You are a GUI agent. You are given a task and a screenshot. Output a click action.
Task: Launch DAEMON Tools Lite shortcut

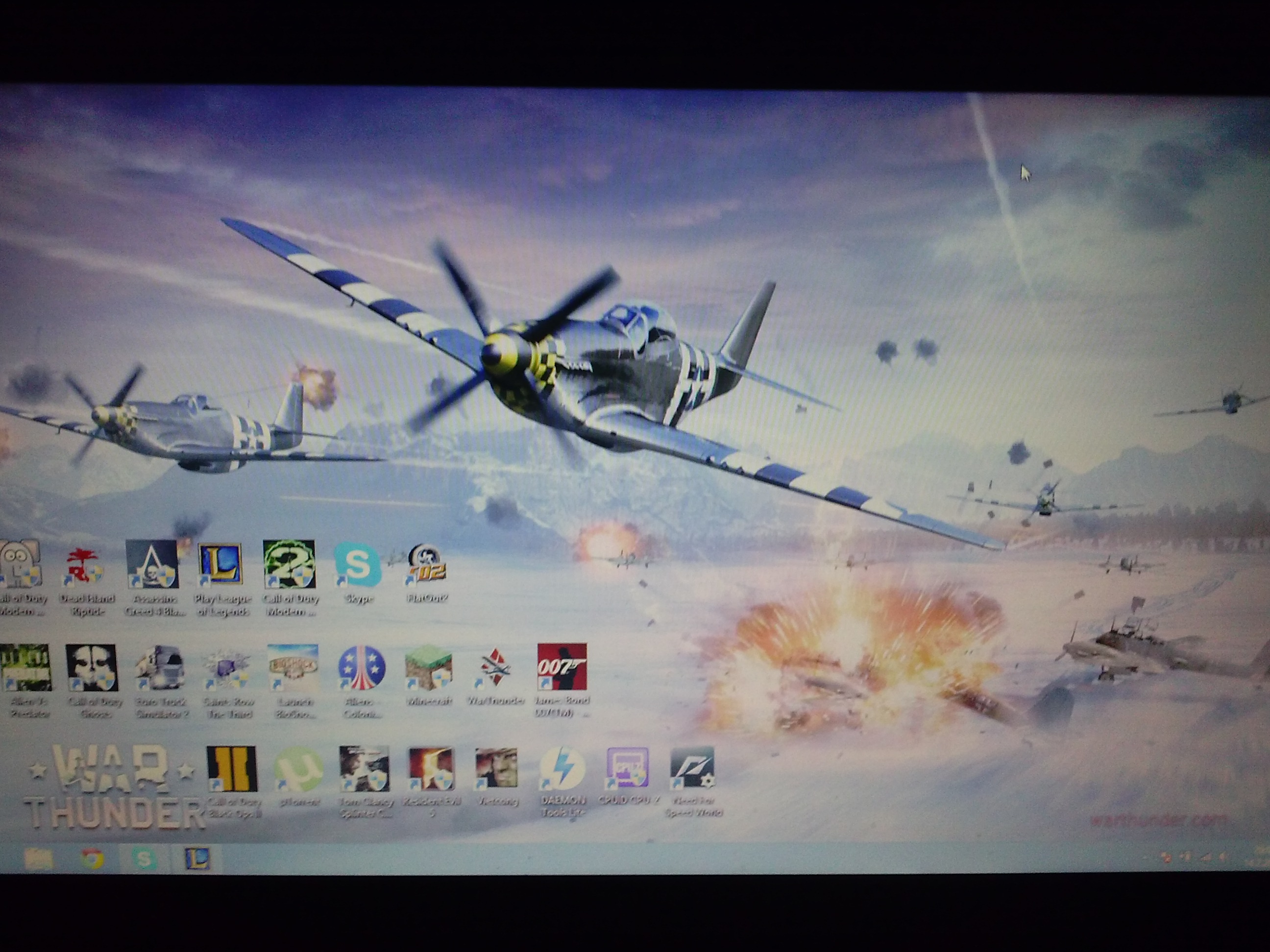(562, 769)
